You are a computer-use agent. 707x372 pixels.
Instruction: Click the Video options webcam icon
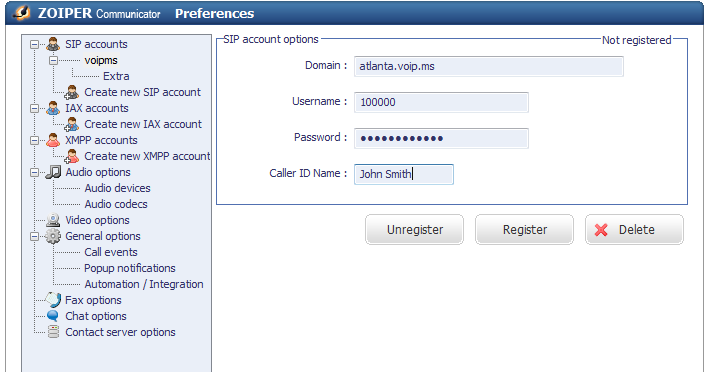click(53, 220)
